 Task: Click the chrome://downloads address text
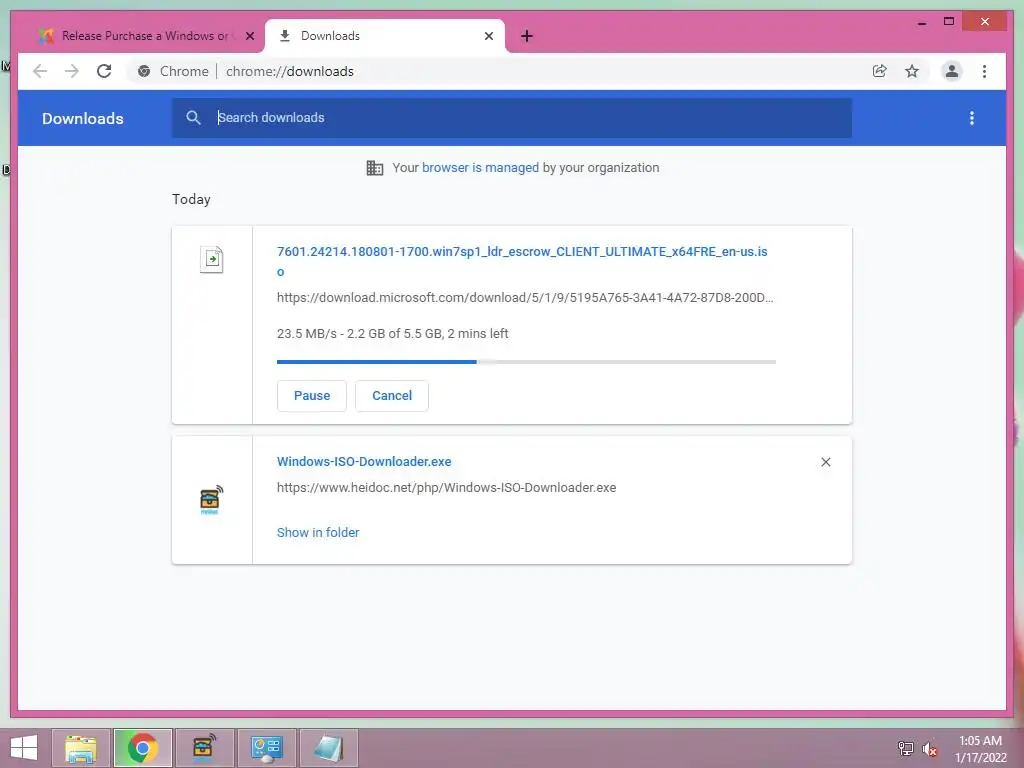[x=289, y=71]
